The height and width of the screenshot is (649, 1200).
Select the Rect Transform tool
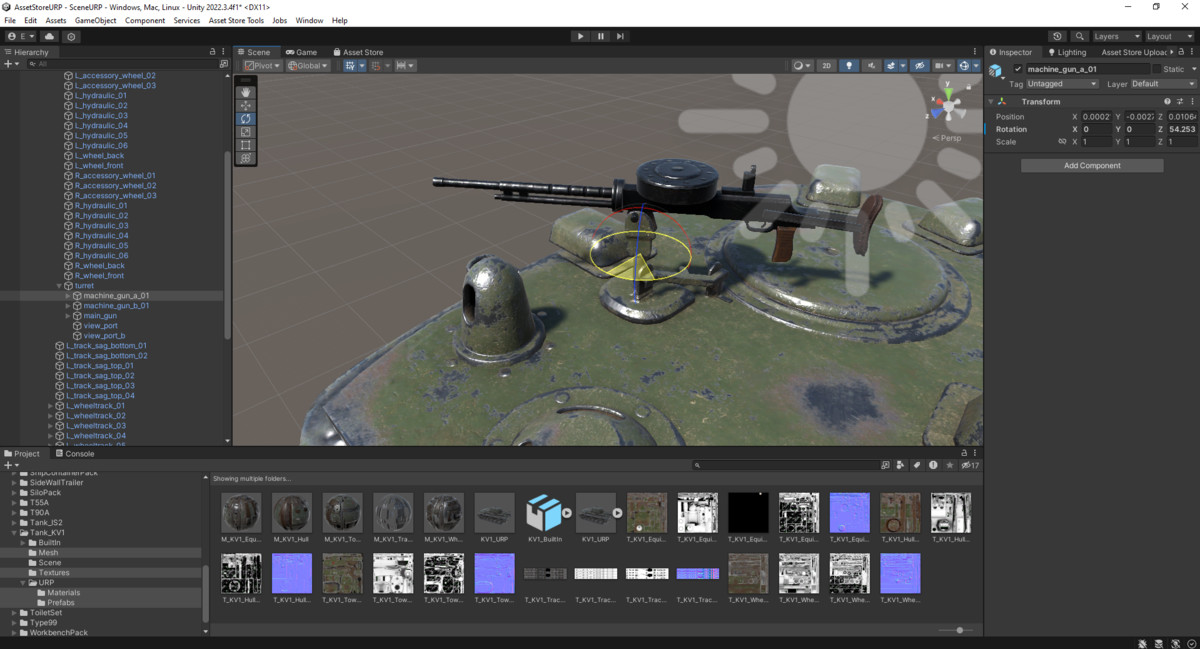pos(245,146)
